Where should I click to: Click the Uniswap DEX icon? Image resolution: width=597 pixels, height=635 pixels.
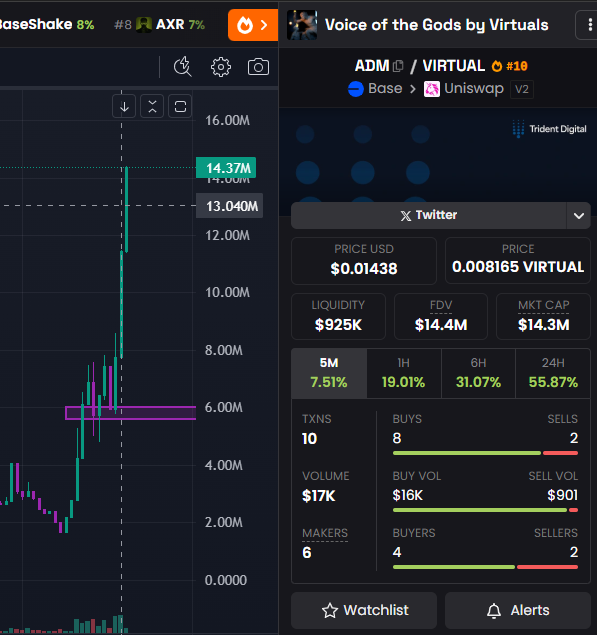coord(432,89)
